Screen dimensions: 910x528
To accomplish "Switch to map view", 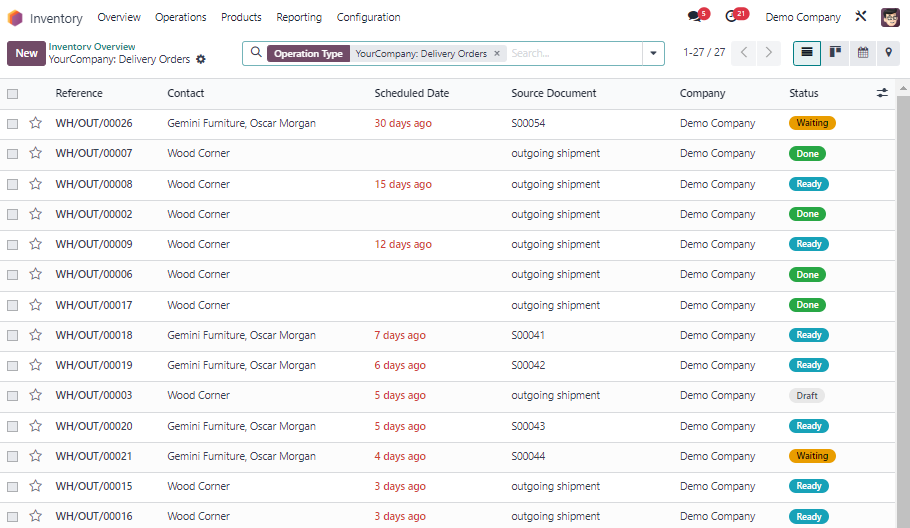I will click(x=888, y=53).
